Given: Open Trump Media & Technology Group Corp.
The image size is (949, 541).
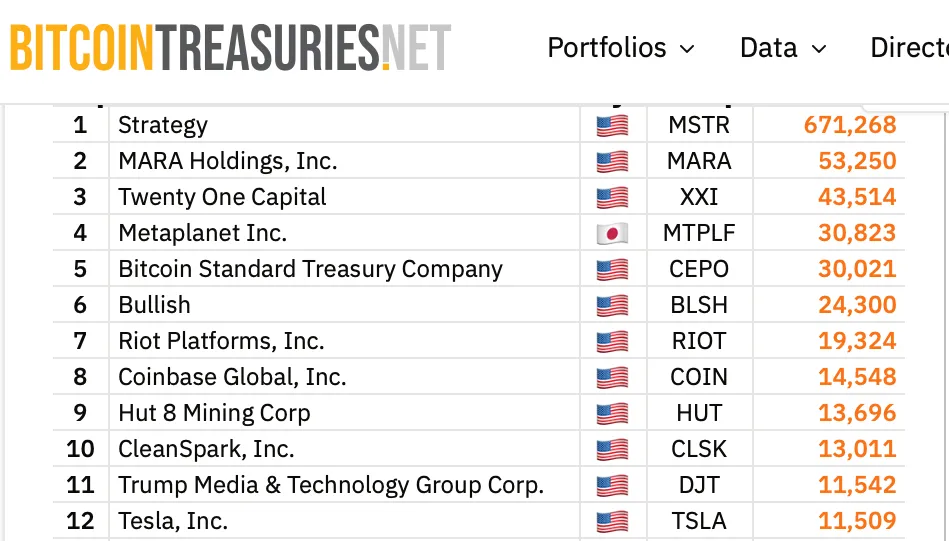Looking at the screenshot, I should pyautogui.click(x=331, y=486).
